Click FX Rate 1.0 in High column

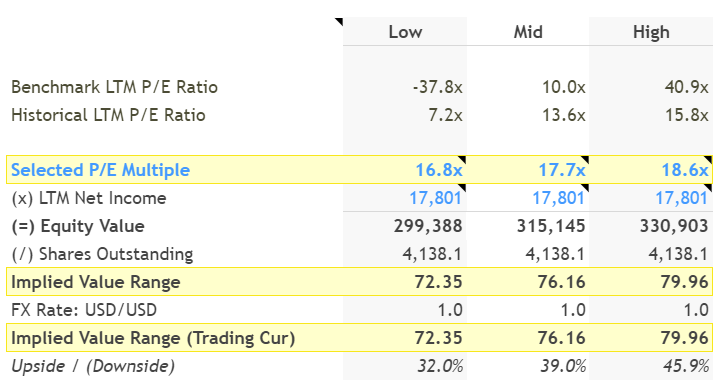696,310
